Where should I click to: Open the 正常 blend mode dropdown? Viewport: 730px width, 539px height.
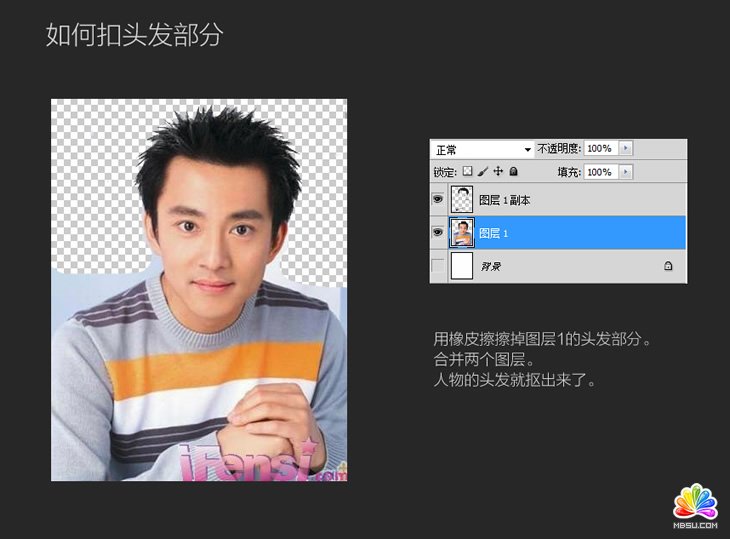click(x=482, y=149)
